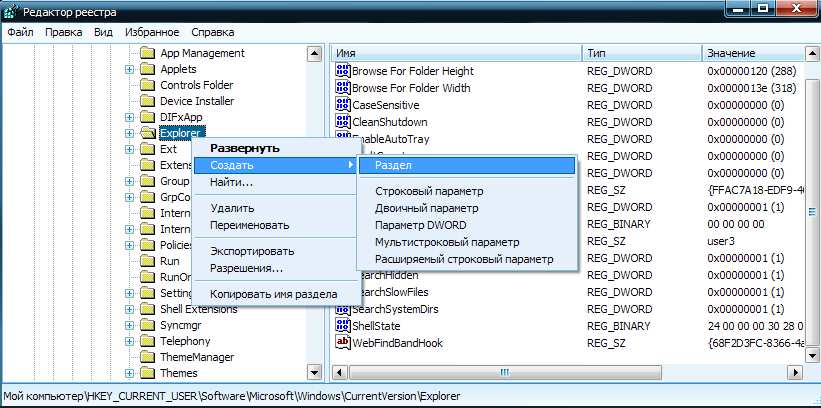Image resolution: width=821 pixels, height=408 pixels.
Task: Expand the Shell Extensions branch
Action: (x=129, y=309)
